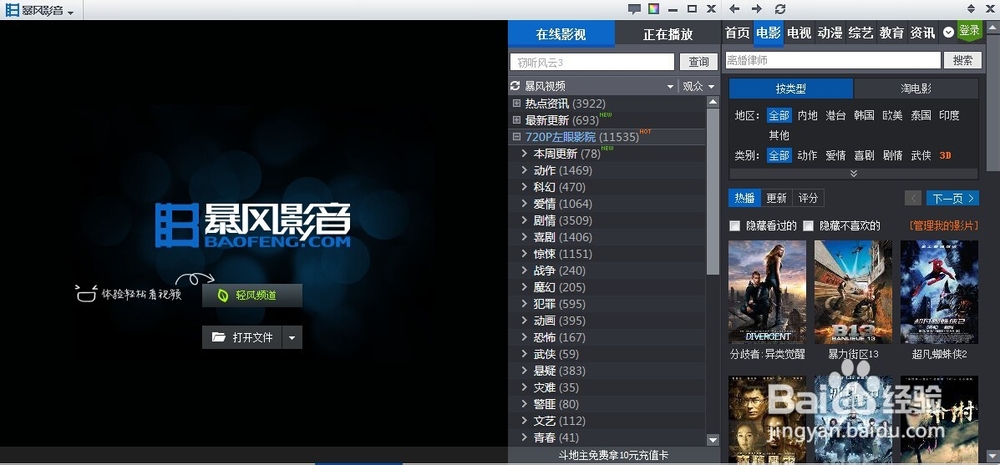Screen dimensions: 1000x465
Task: Click the 查询 search button
Action: coord(698,62)
